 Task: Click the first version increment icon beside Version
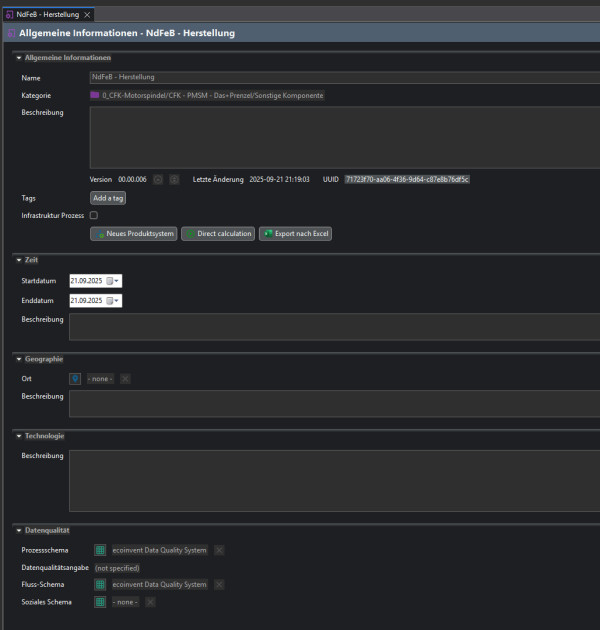click(x=158, y=179)
